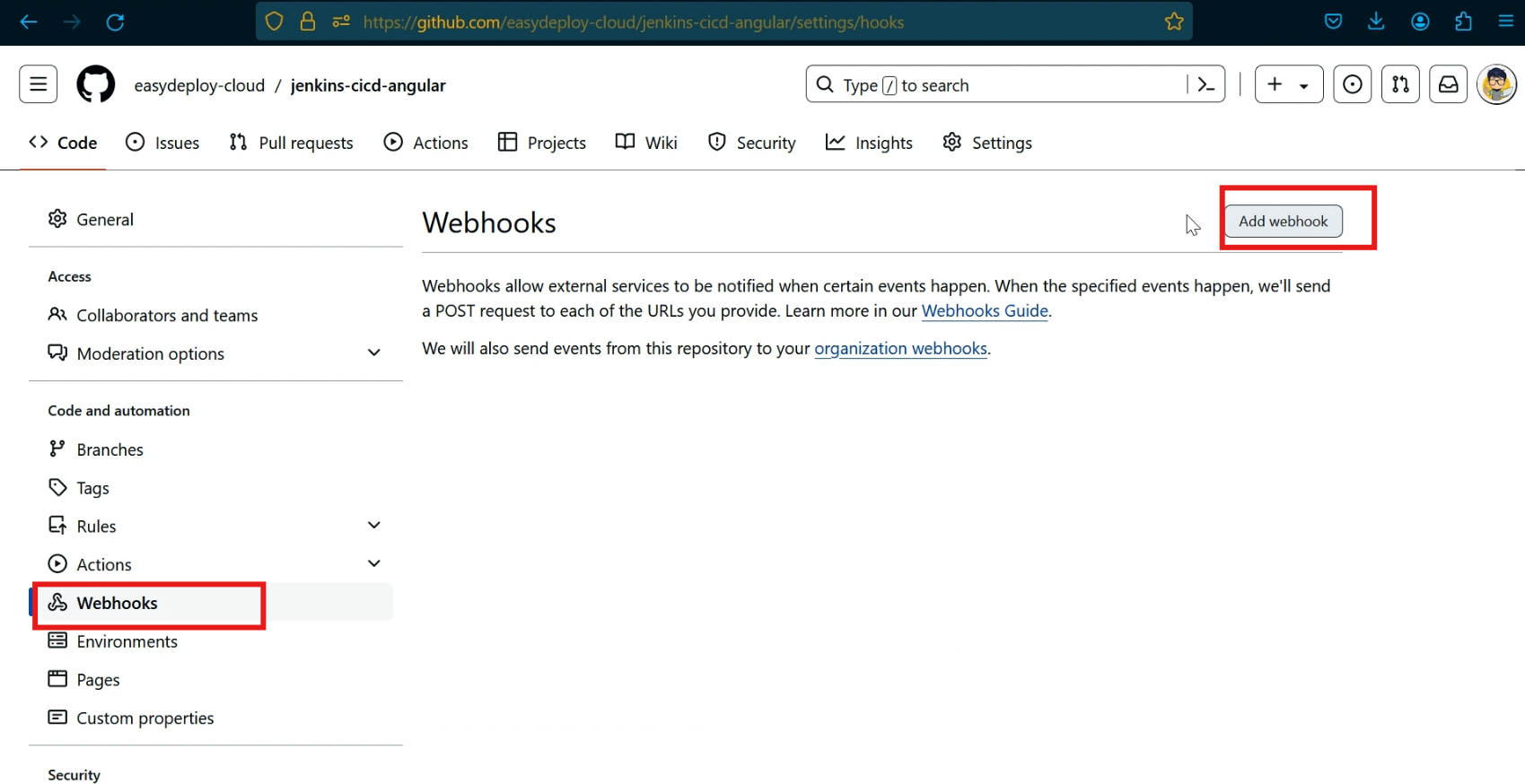This screenshot has height=784, width=1525.
Task: Switch to the Settings tab
Action: (987, 143)
